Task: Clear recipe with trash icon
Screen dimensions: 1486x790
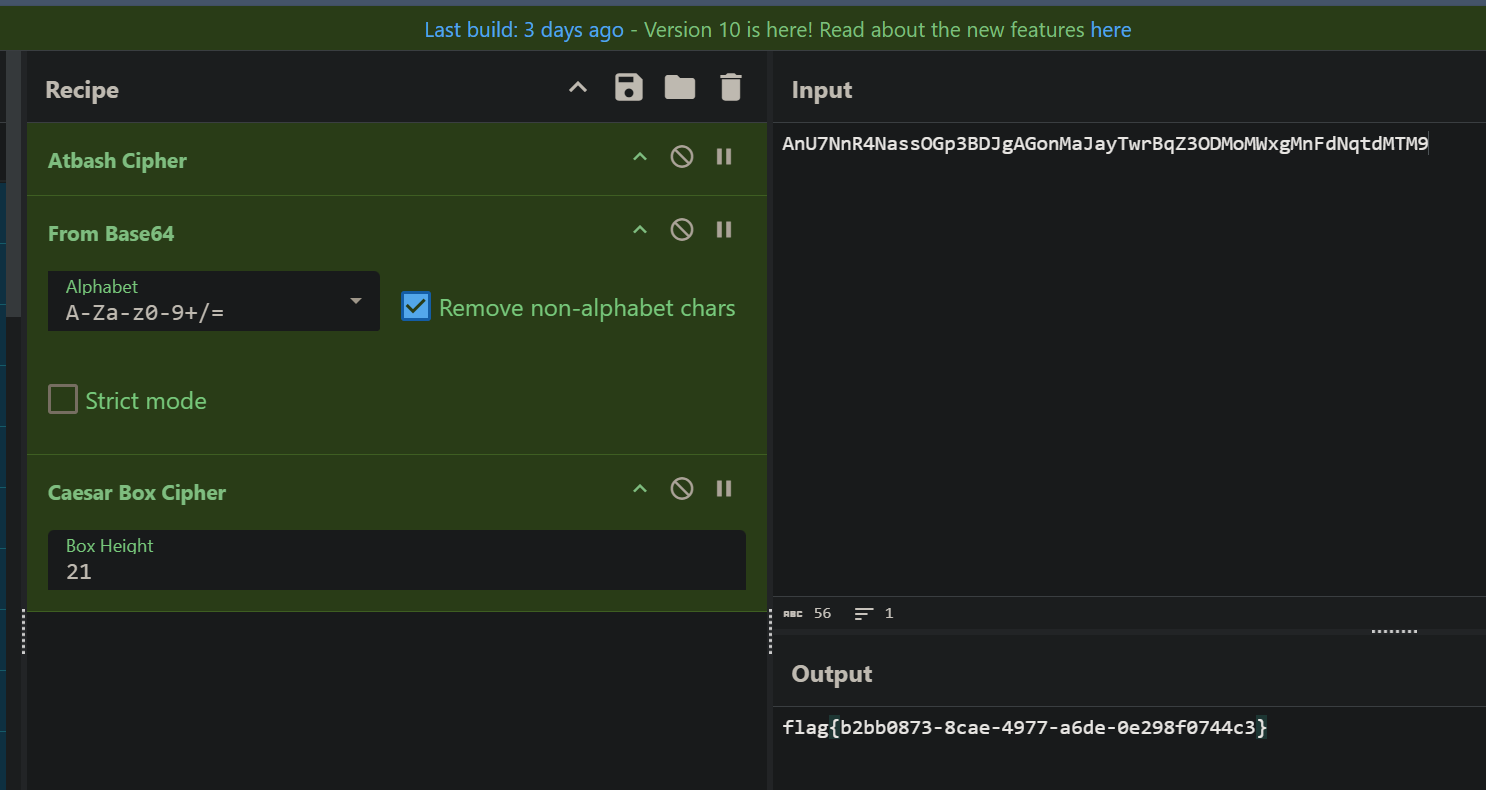Action: point(731,88)
